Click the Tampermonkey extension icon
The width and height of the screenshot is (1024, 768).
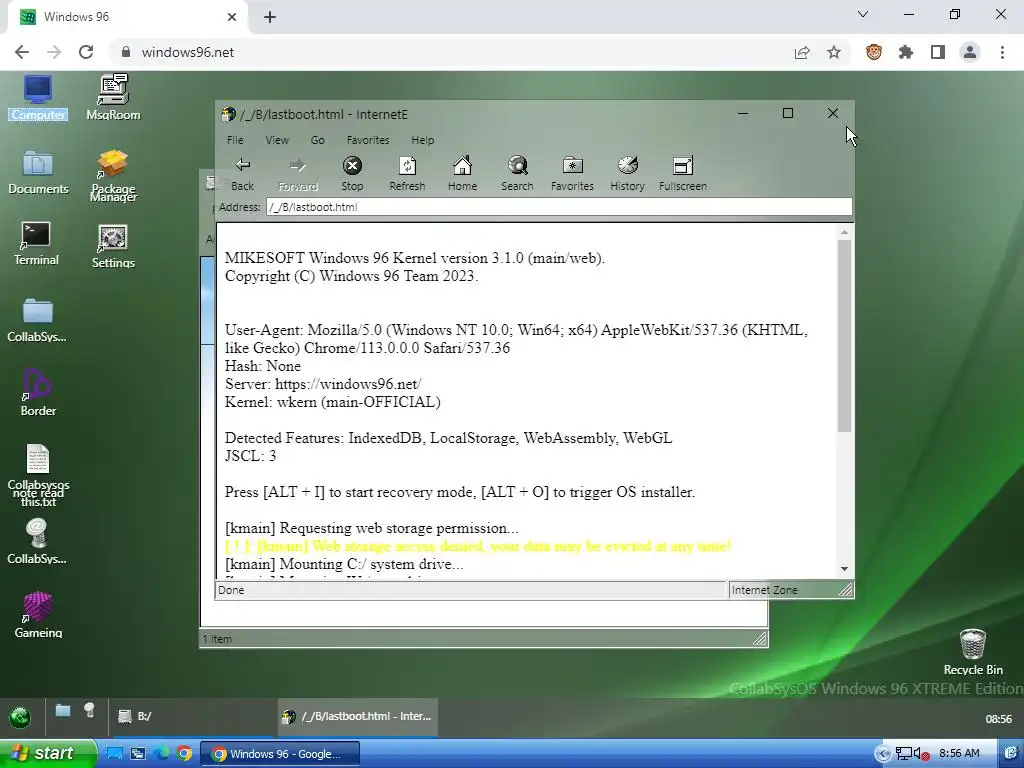point(874,52)
